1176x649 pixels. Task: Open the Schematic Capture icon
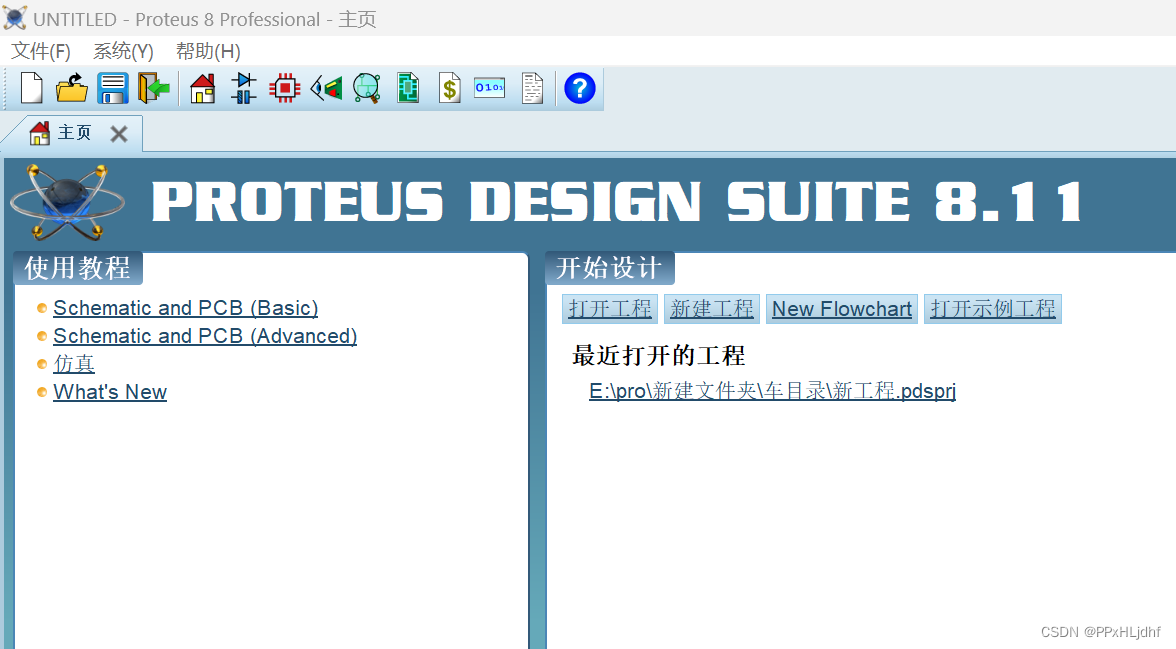(244, 89)
